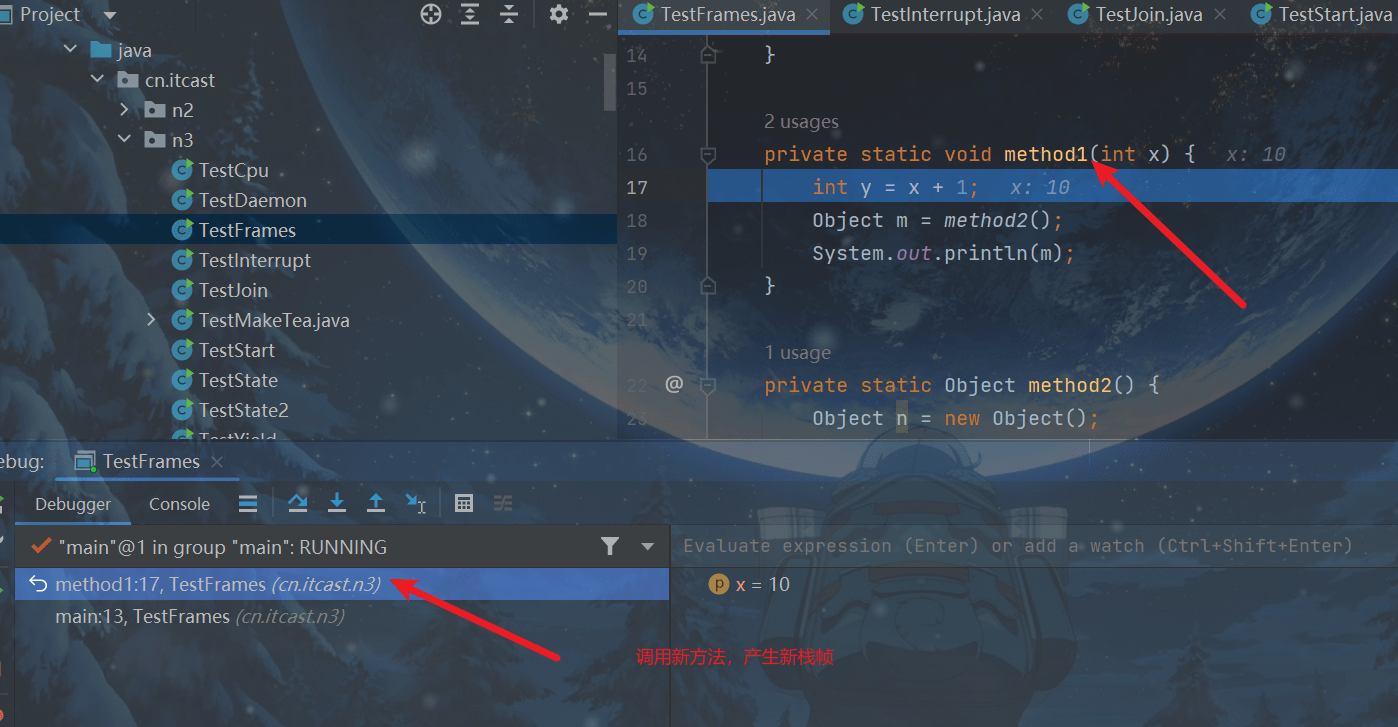1398x727 pixels.
Task: Open Project view dropdown arrow
Action: point(110,15)
